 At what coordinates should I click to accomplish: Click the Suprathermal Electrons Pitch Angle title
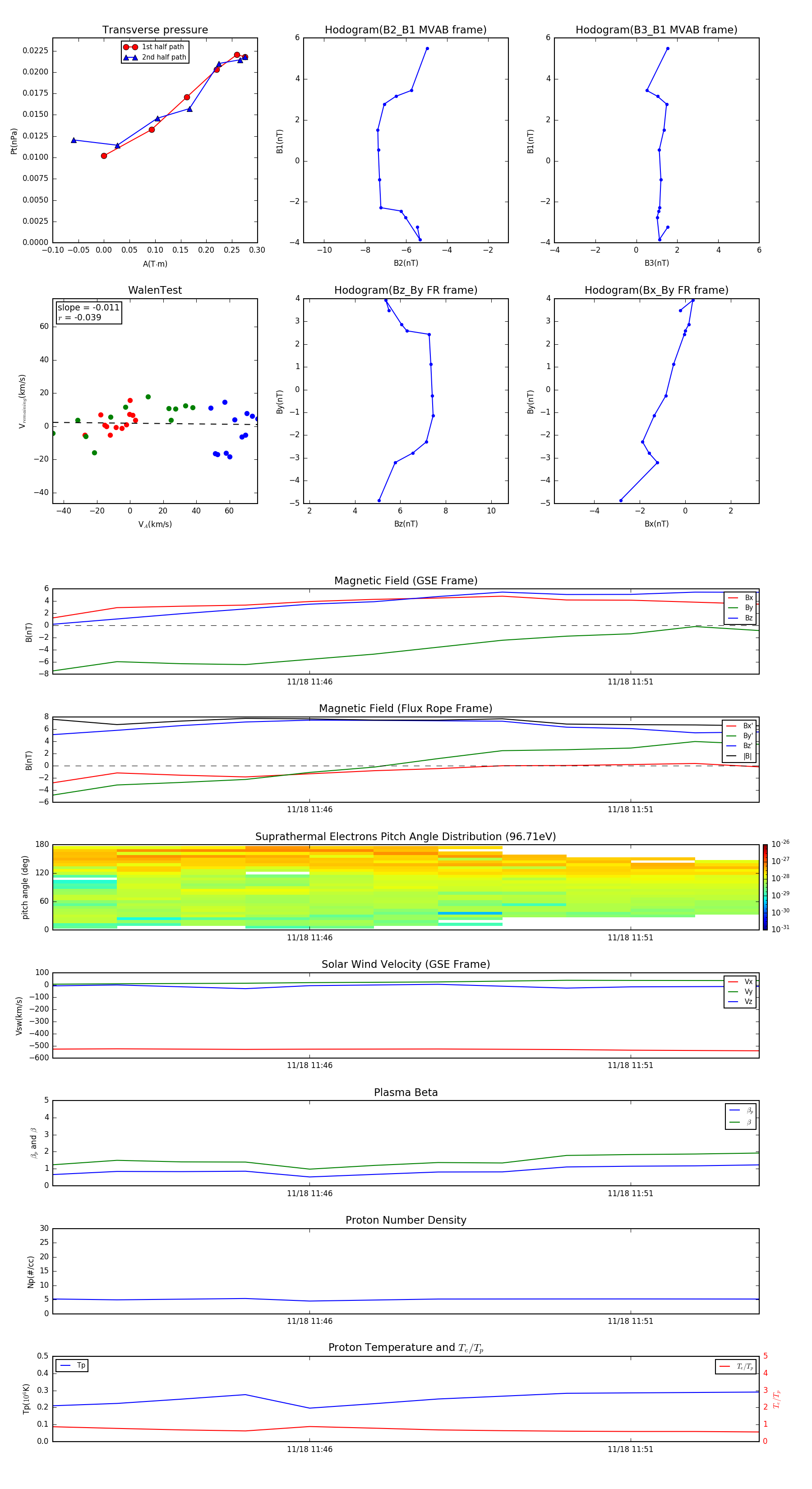coord(406,837)
